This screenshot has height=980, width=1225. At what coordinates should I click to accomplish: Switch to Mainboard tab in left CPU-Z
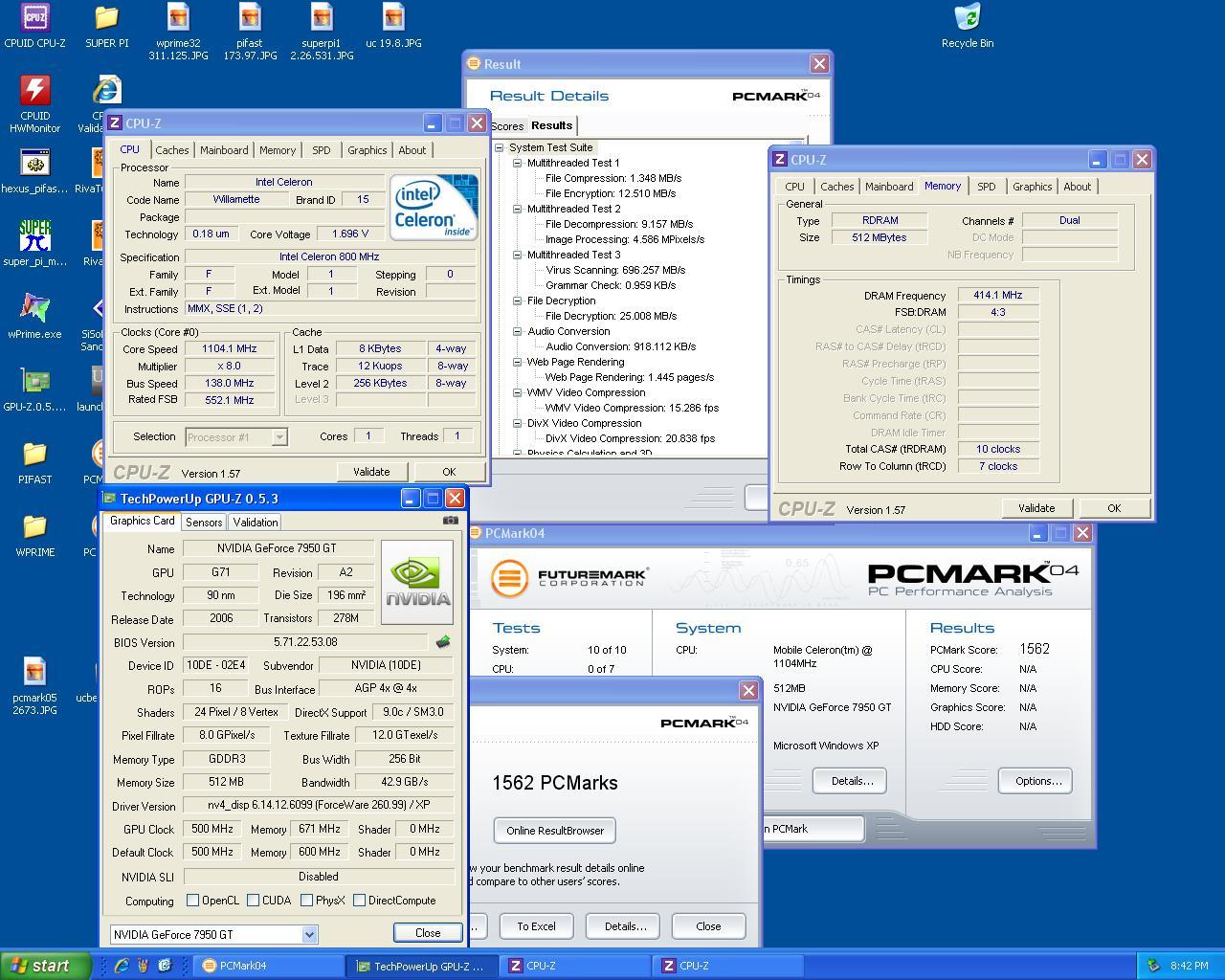coord(224,150)
